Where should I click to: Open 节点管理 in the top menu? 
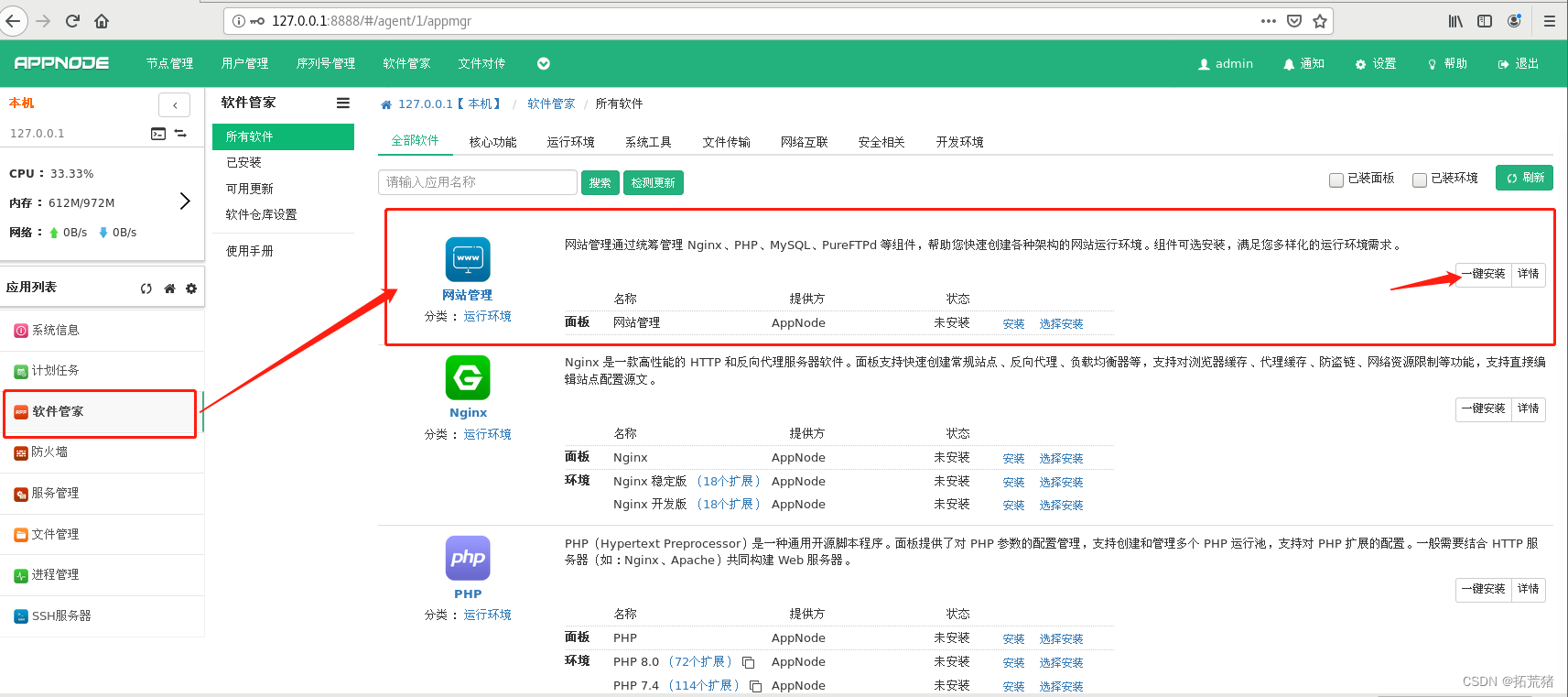(x=170, y=63)
